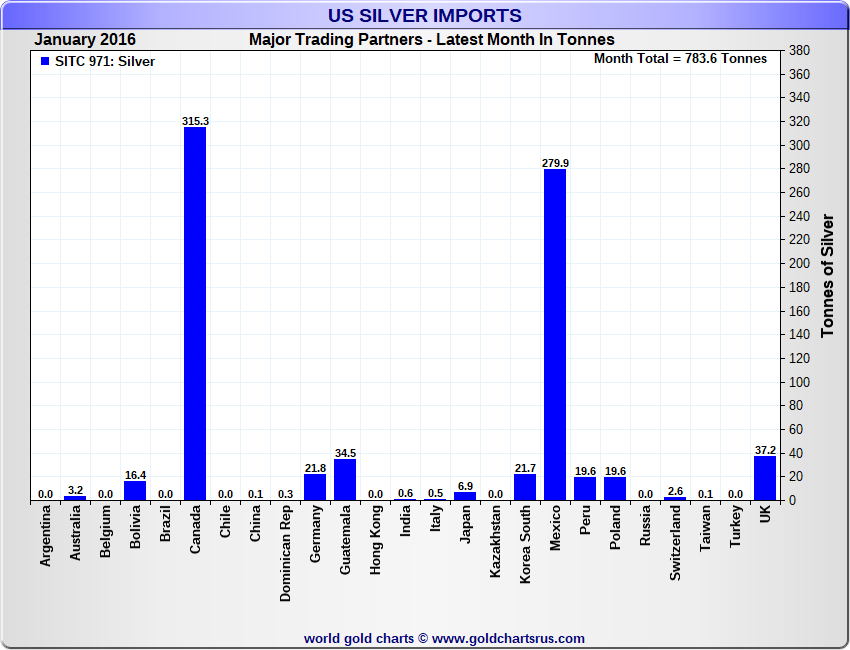
Task: Click the 'Argentina' axis label
Action: [45, 536]
